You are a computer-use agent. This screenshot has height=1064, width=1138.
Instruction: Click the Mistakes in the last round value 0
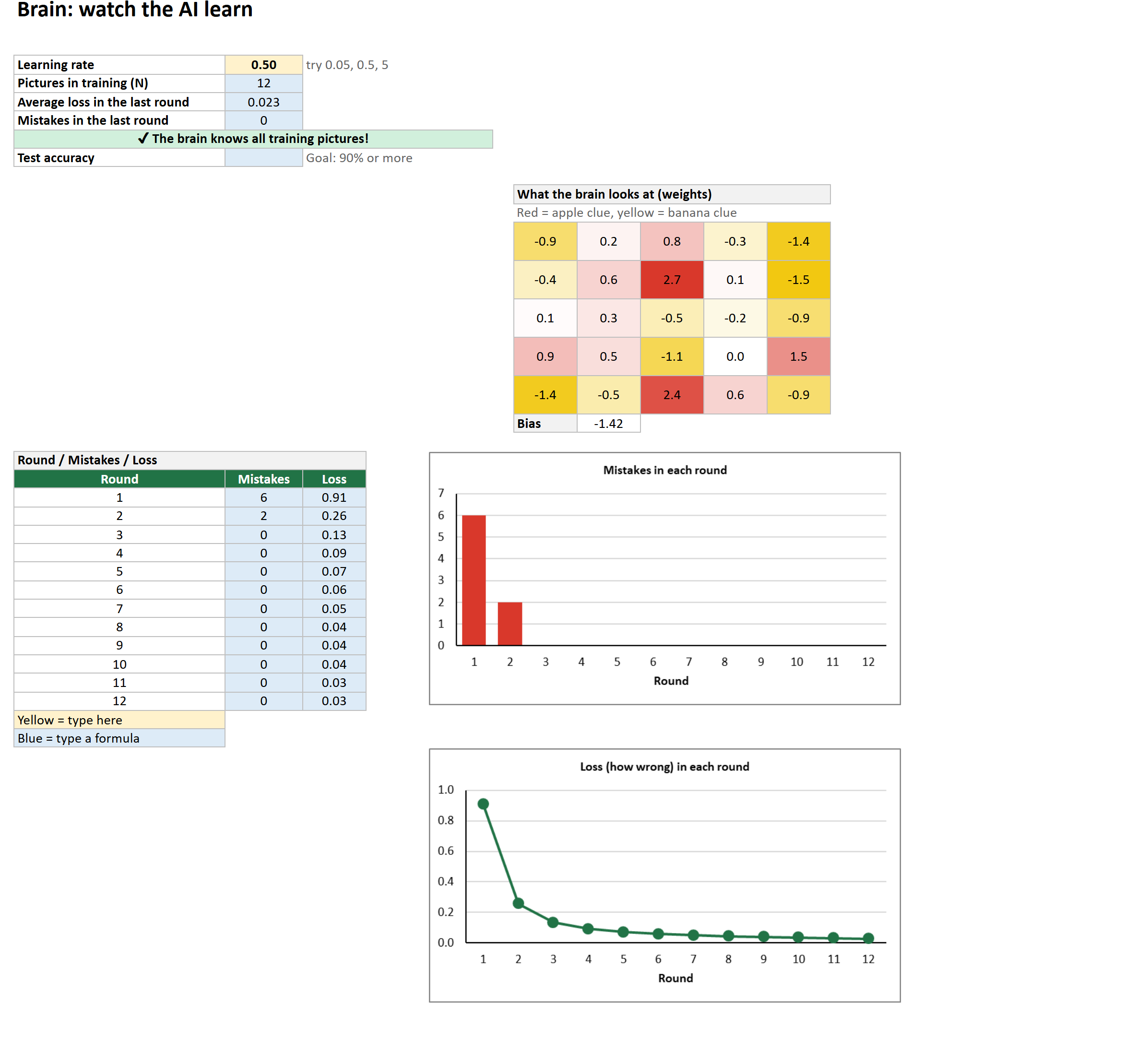coord(263,120)
